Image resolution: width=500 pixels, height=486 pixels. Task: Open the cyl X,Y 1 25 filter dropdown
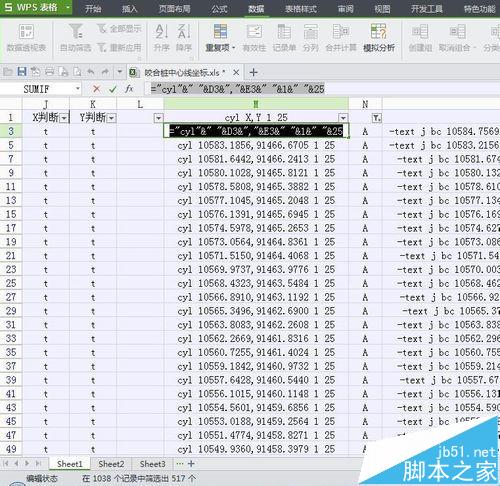(343, 118)
